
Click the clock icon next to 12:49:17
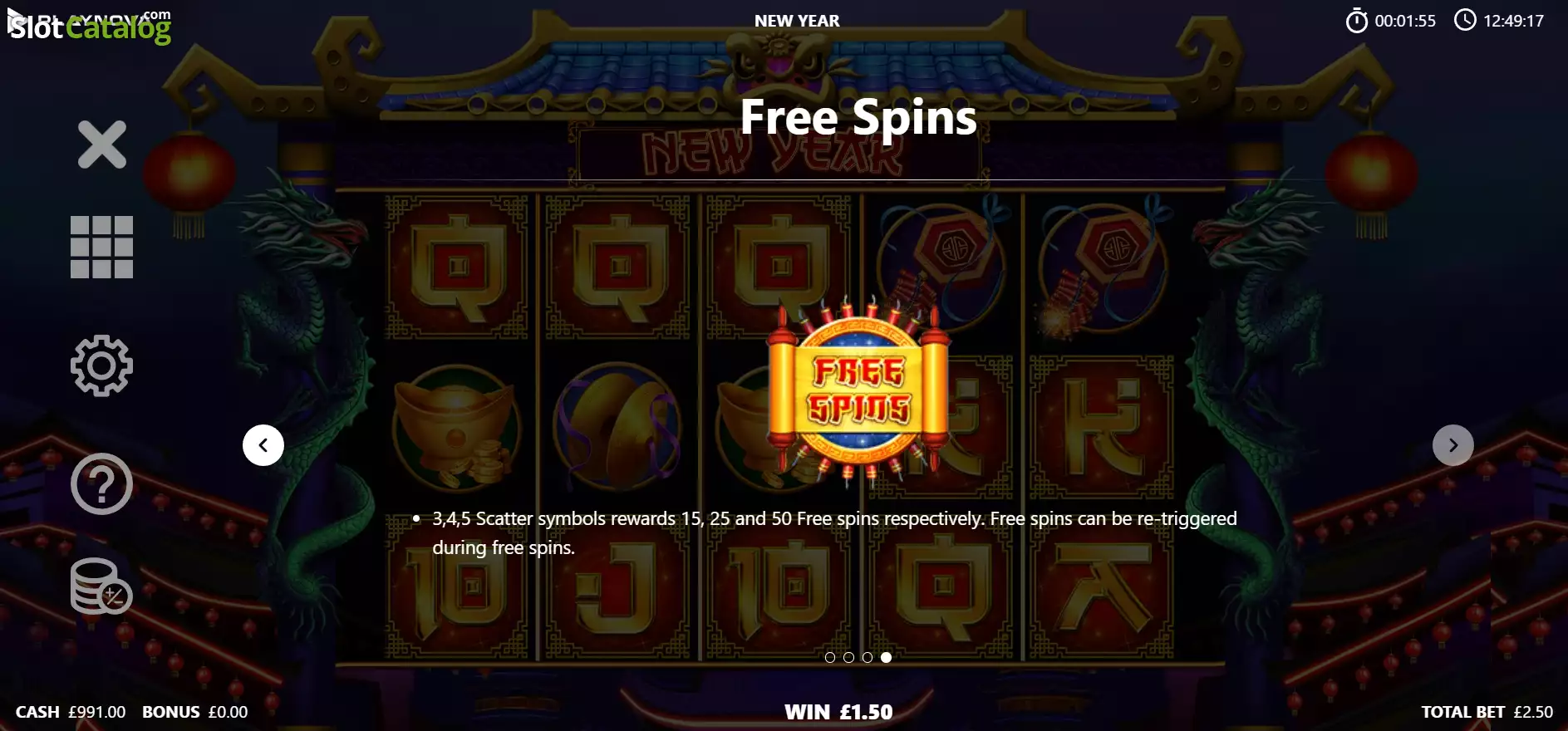1465,20
